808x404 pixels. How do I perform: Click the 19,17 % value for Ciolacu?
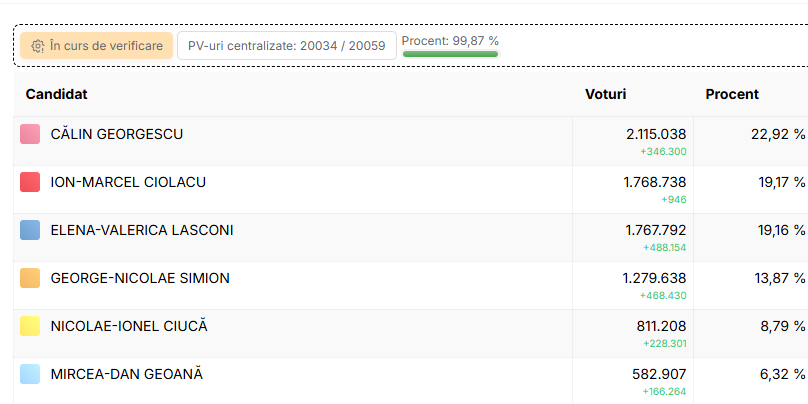tap(781, 182)
